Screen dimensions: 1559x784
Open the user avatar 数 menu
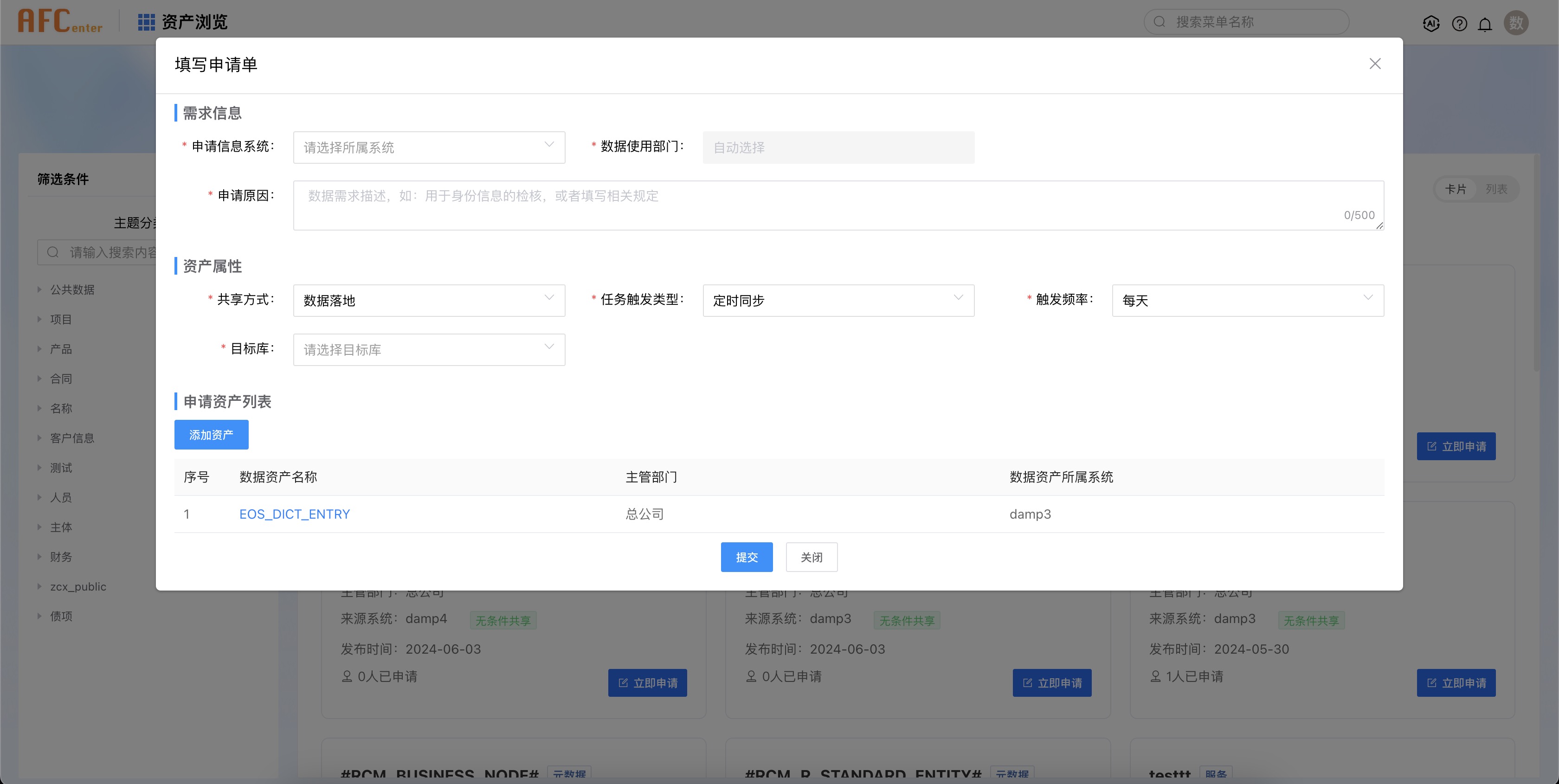click(x=1515, y=23)
